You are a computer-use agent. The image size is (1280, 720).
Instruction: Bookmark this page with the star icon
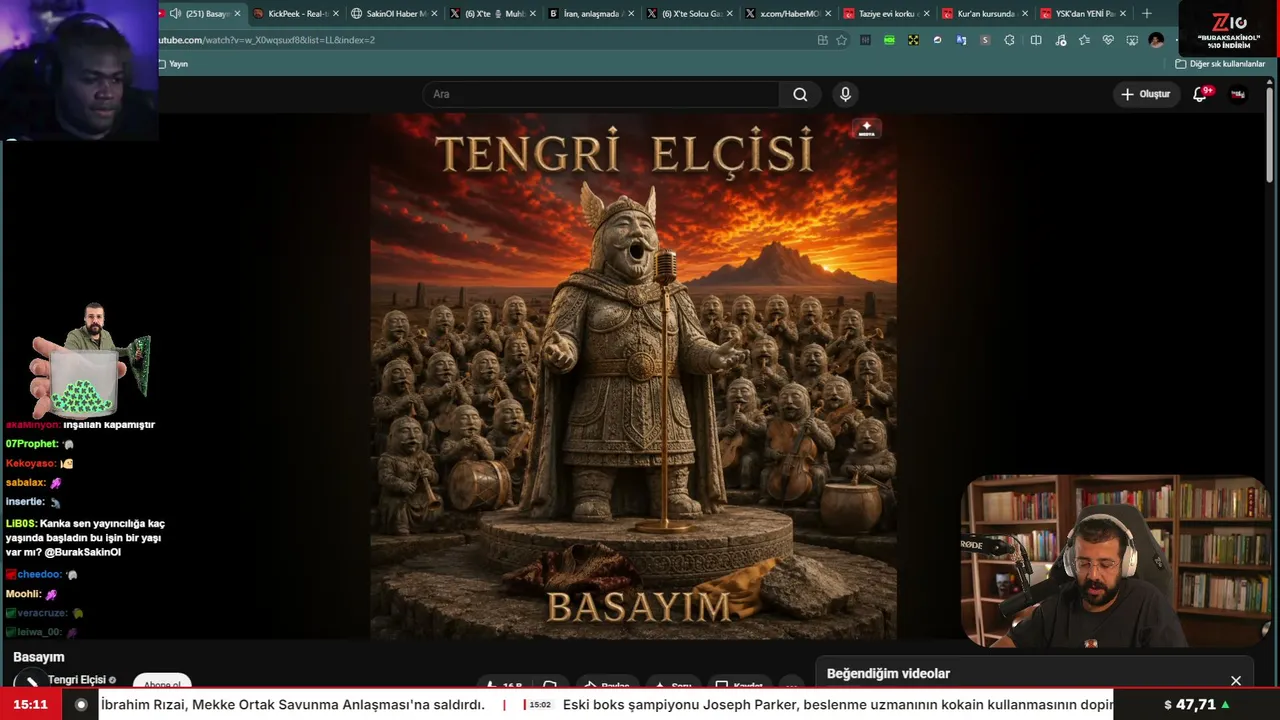point(842,40)
